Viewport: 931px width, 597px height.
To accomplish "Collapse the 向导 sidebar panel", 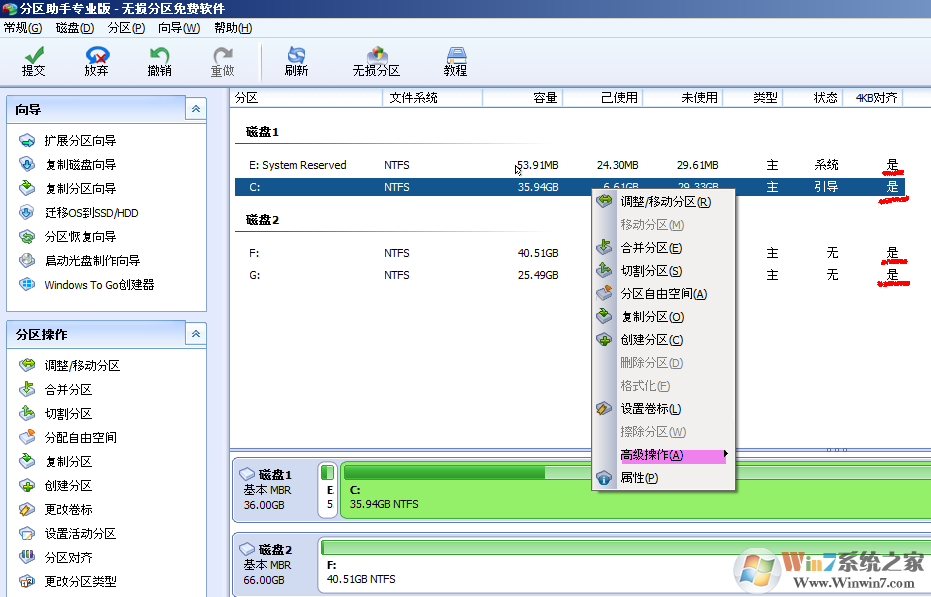I will [195, 109].
